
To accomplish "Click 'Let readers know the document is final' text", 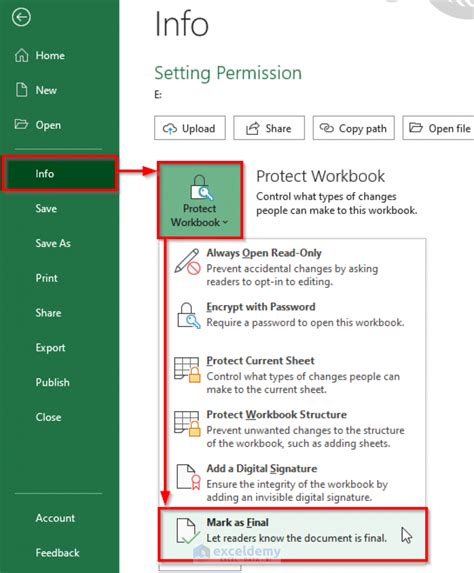I will pos(296,538).
